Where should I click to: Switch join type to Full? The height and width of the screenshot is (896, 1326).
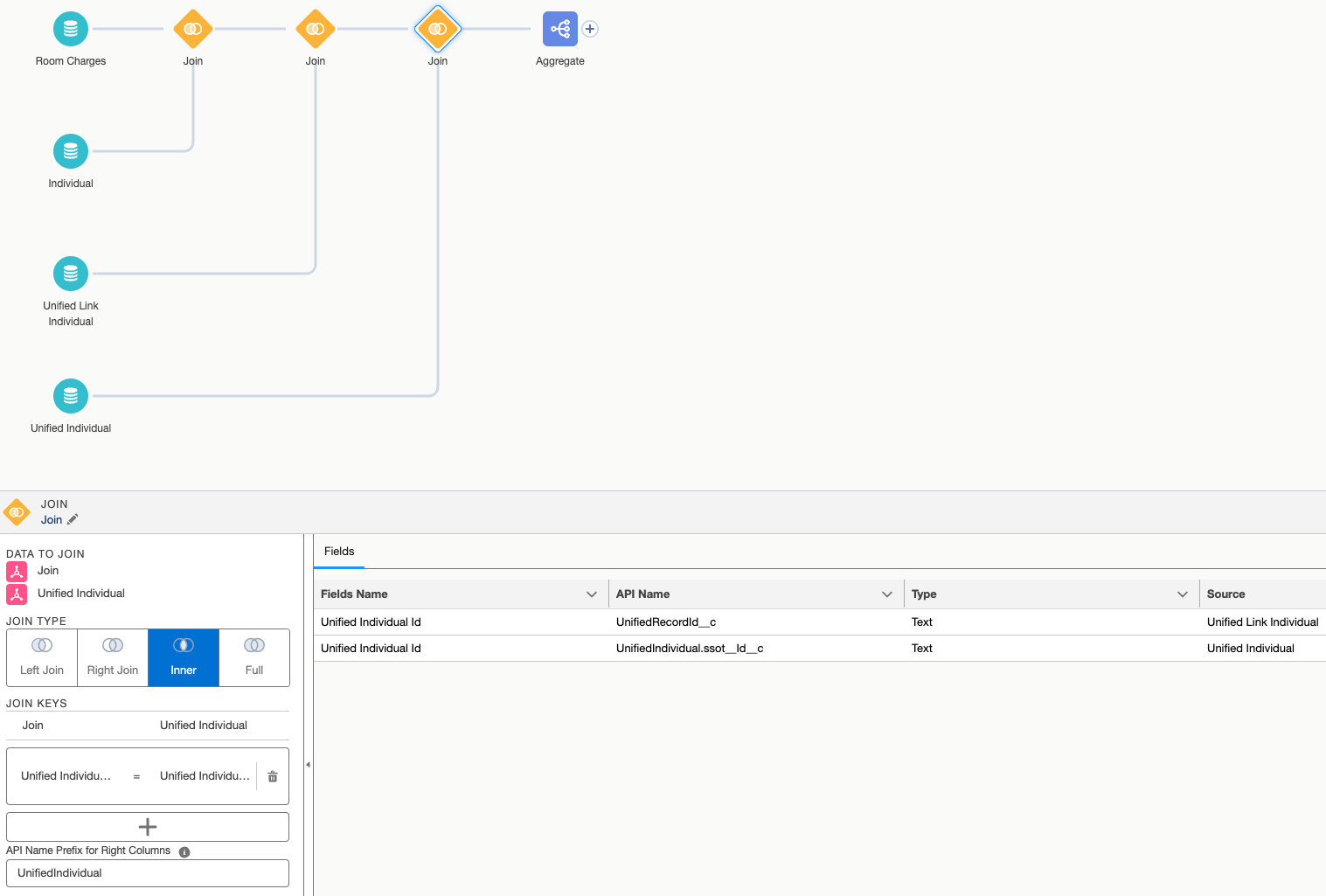[254, 657]
